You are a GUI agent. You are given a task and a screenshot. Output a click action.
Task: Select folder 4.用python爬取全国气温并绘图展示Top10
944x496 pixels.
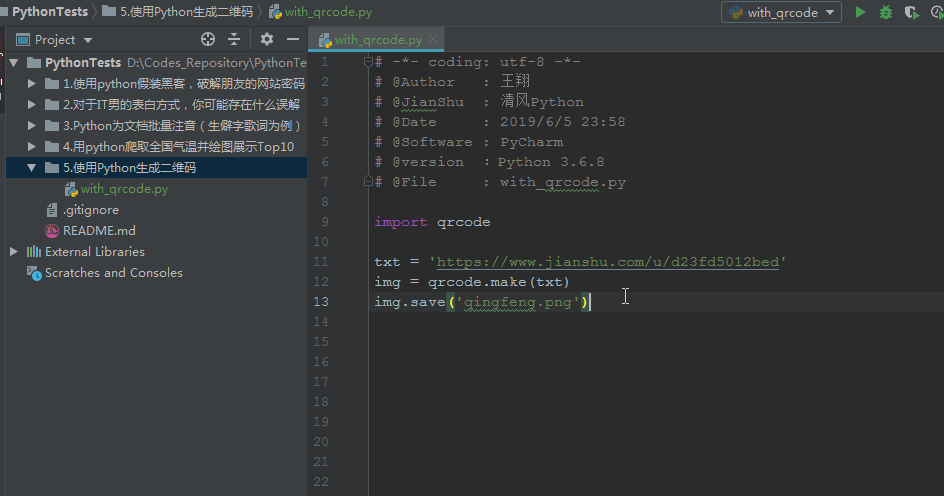[178, 146]
